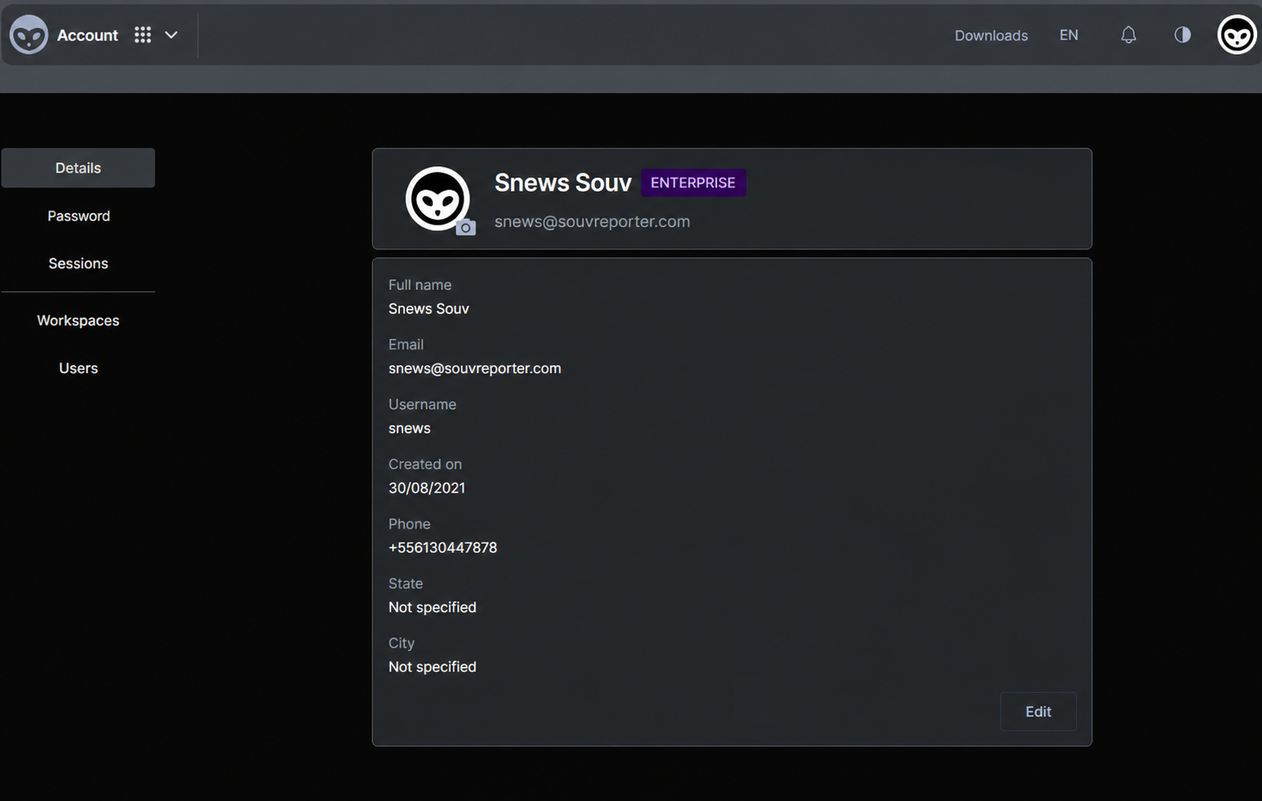
Task: Click the Full name label
Action: click(x=420, y=285)
